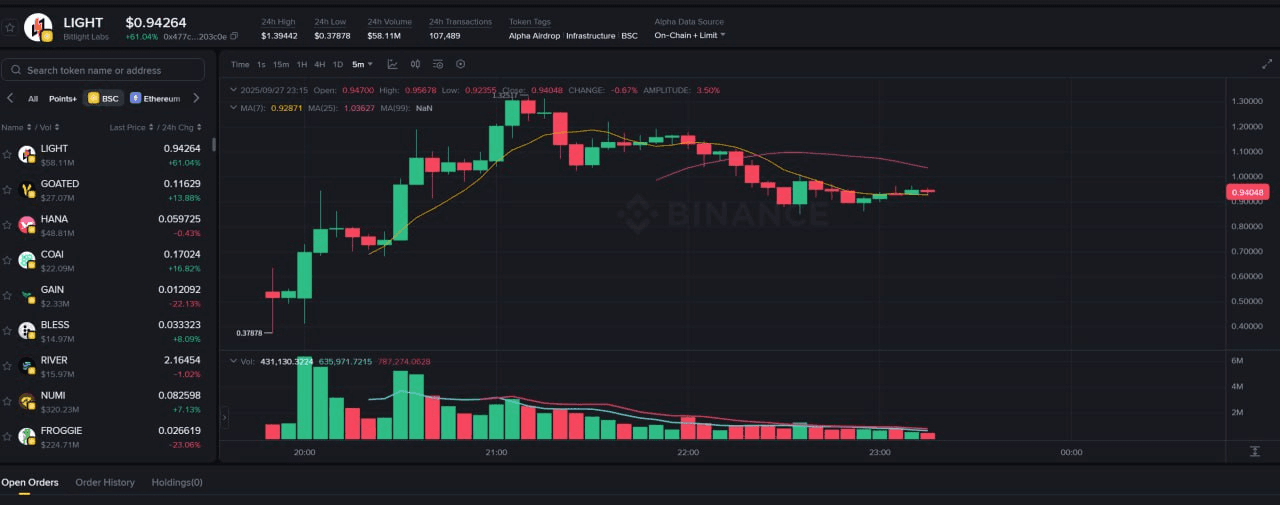This screenshot has width=1280, height=505.
Task: Open HANA token at 0.059725
Action: click(108, 225)
